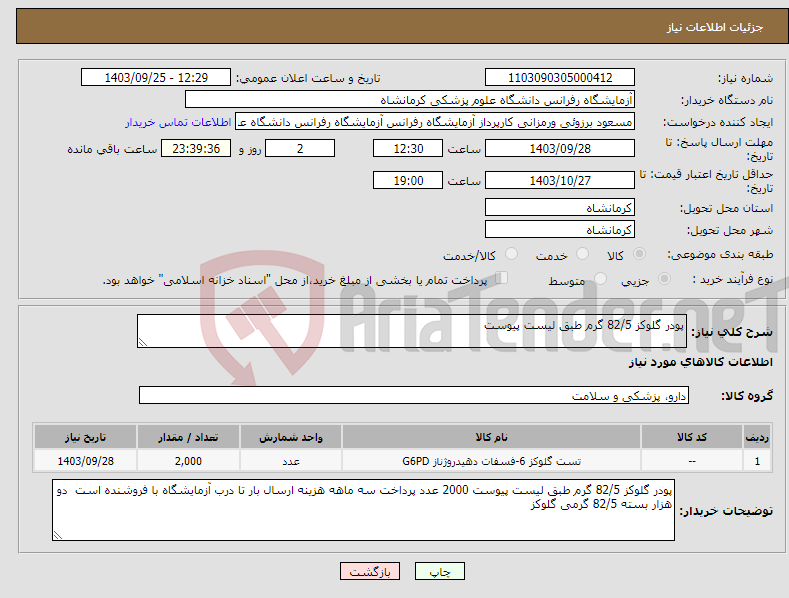Click the unit cell عدد
The height and width of the screenshot is (598, 789).
click(x=291, y=461)
